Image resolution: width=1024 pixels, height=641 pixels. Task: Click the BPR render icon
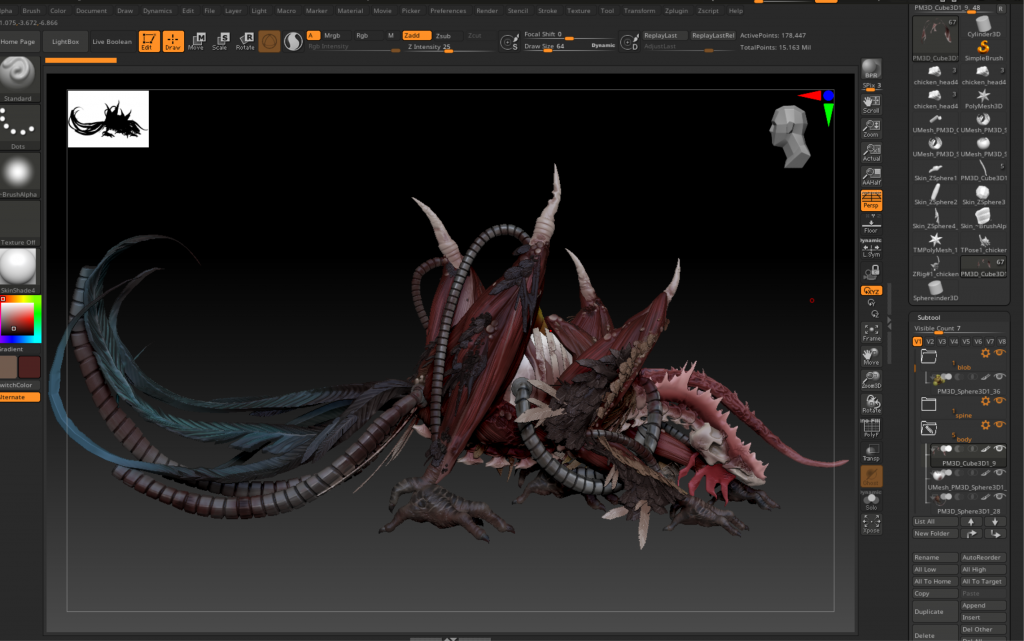coord(871,69)
